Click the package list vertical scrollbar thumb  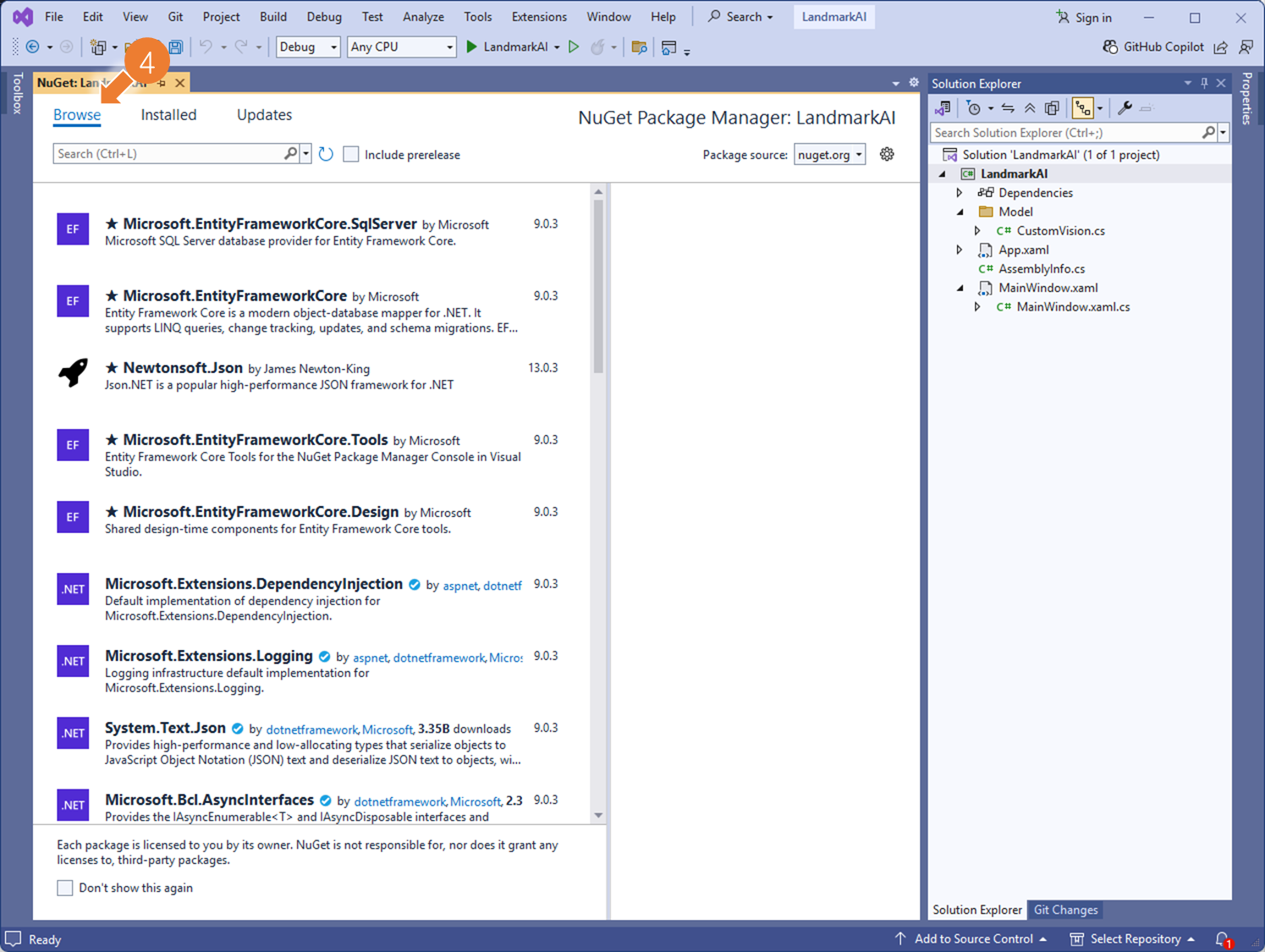click(598, 286)
